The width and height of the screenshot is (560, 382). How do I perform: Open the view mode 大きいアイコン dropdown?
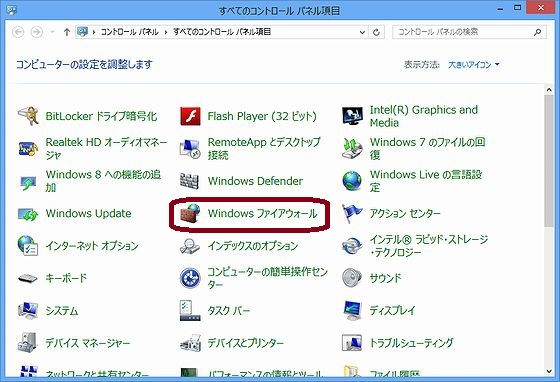tap(474, 65)
